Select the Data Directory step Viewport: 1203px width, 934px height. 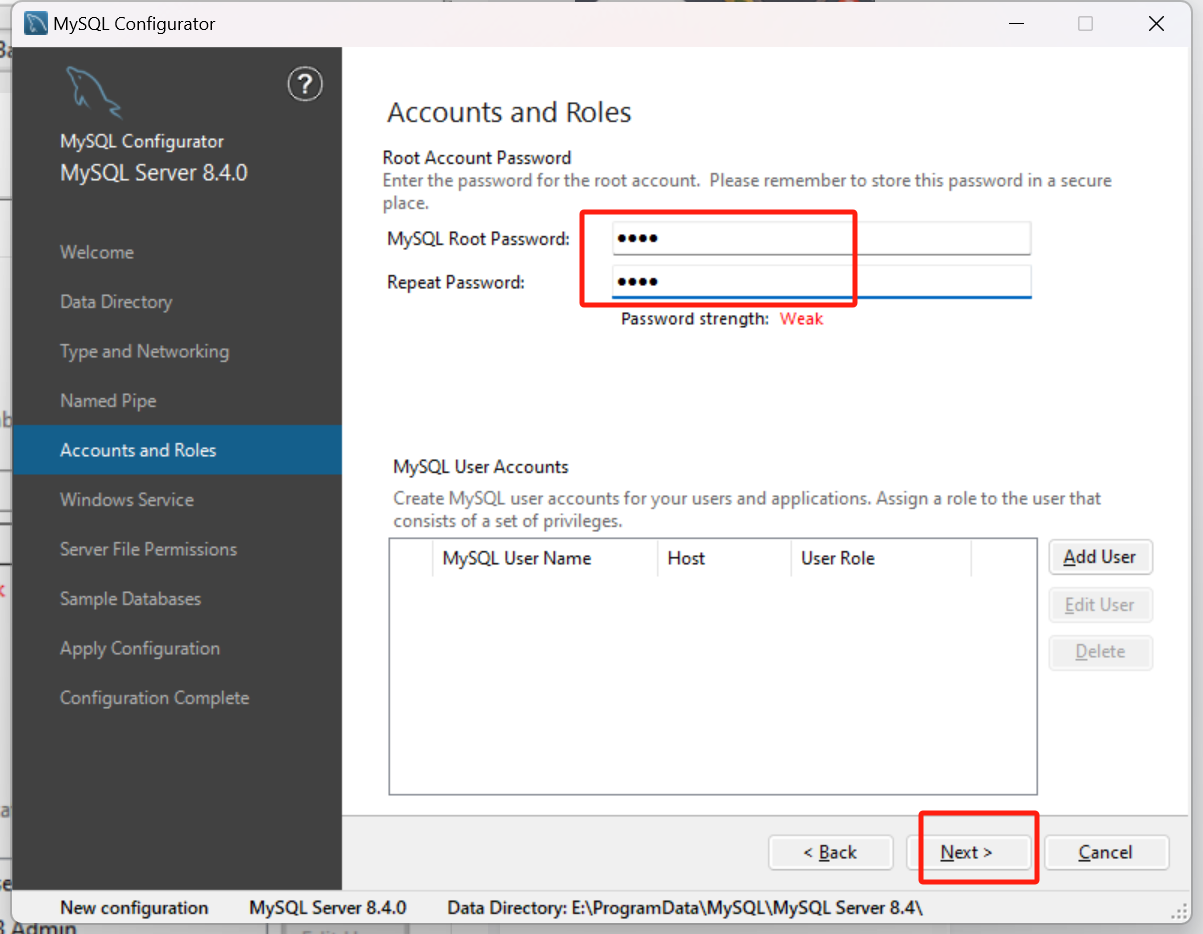pos(116,302)
